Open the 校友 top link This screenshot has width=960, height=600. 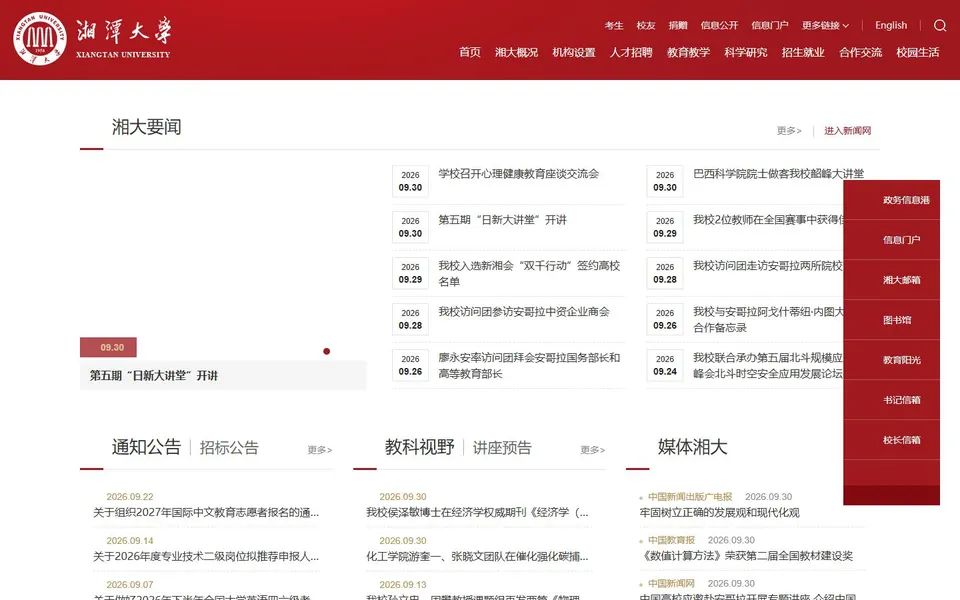pyautogui.click(x=646, y=26)
